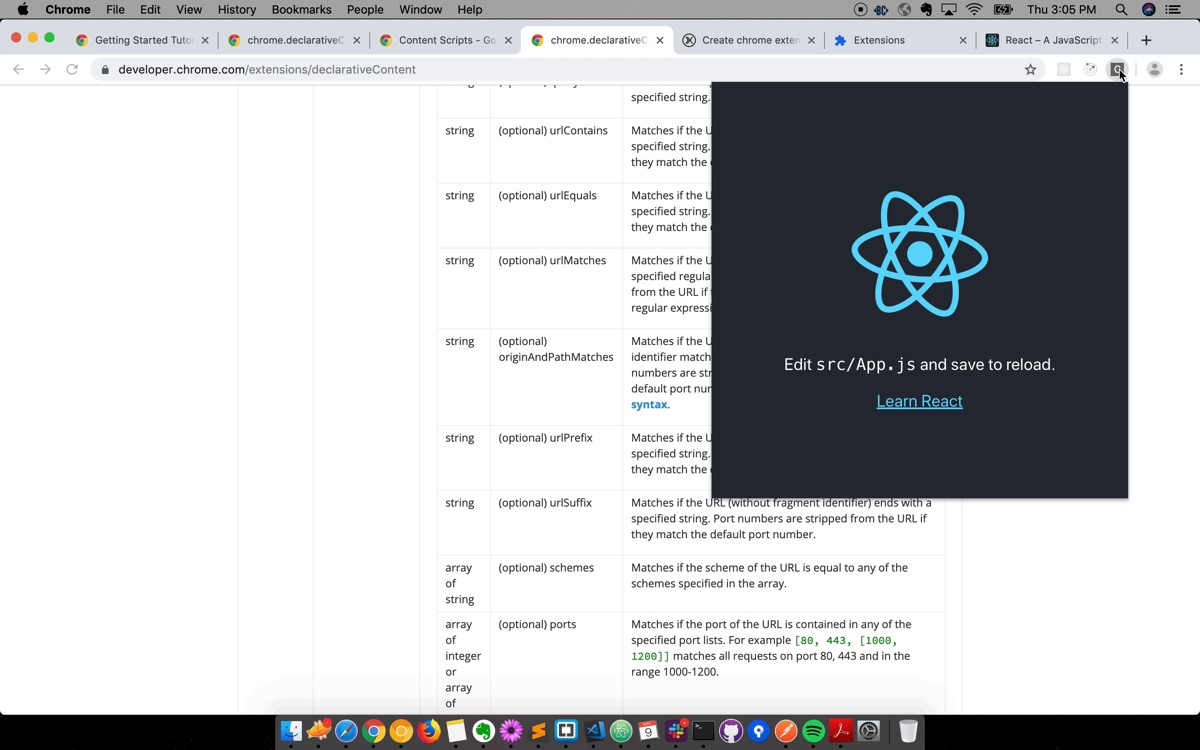This screenshot has height=750, width=1200.
Task: Close the React – A JavaScript tab
Action: [1114, 41]
